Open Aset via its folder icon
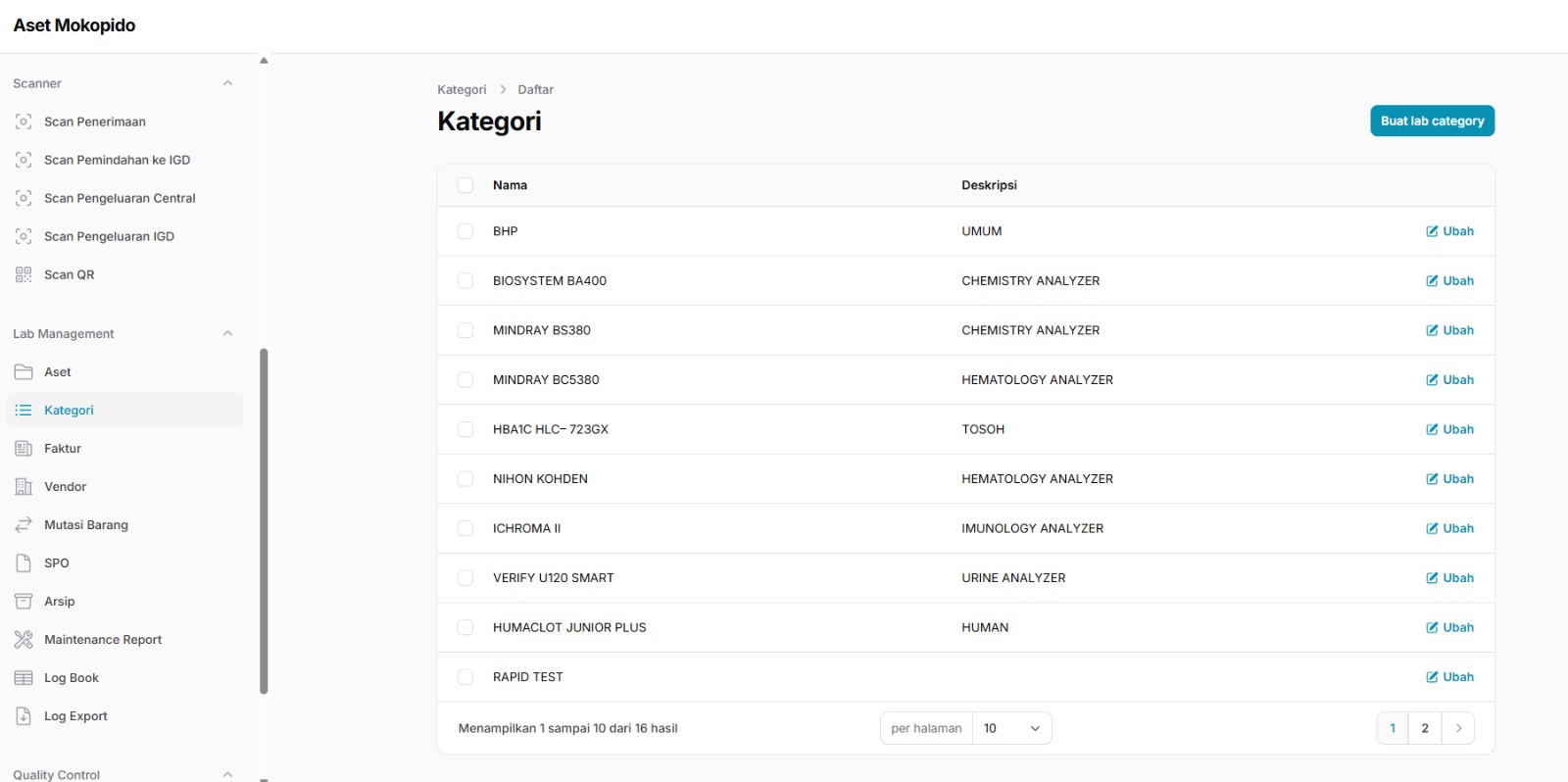 [24, 372]
